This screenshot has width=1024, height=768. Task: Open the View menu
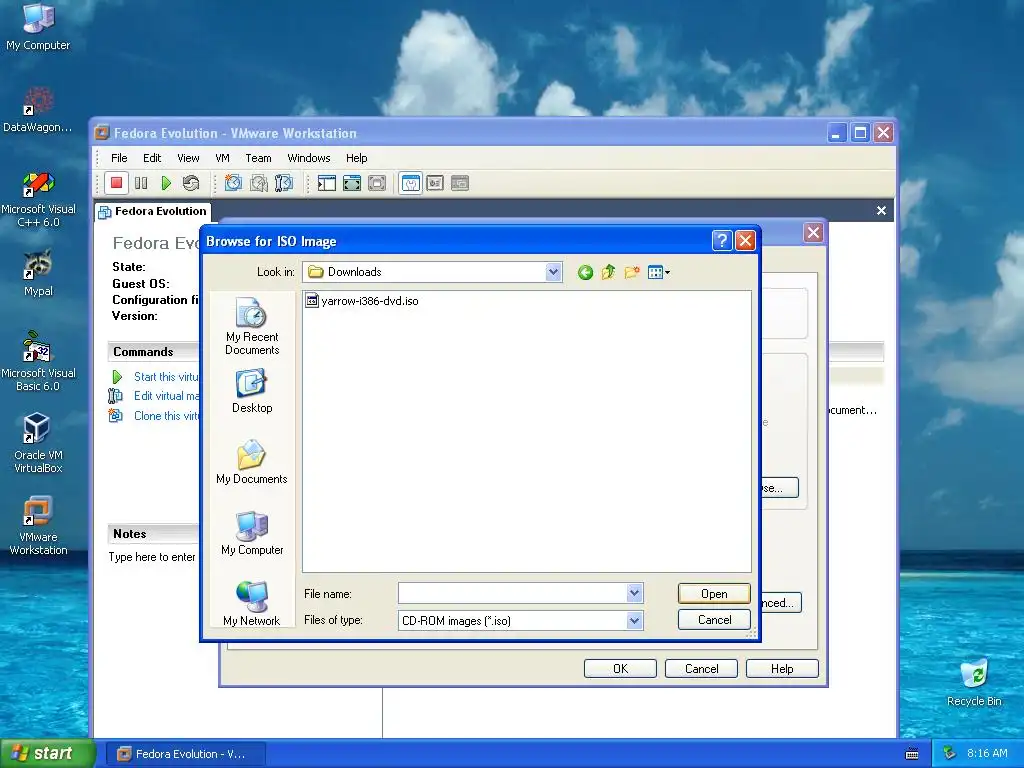(188, 158)
